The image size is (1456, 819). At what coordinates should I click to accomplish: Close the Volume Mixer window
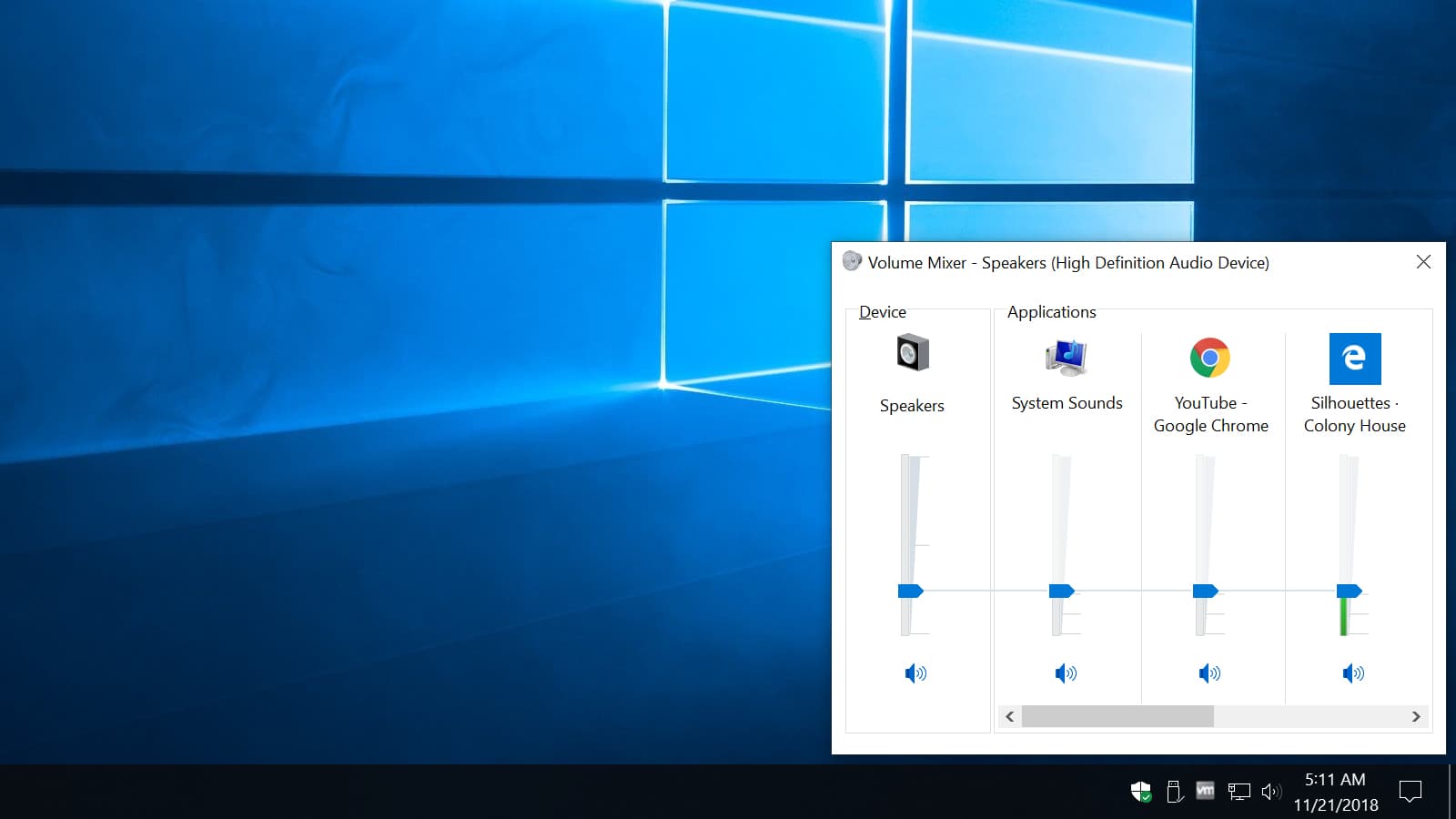[x=1423, y=262]
